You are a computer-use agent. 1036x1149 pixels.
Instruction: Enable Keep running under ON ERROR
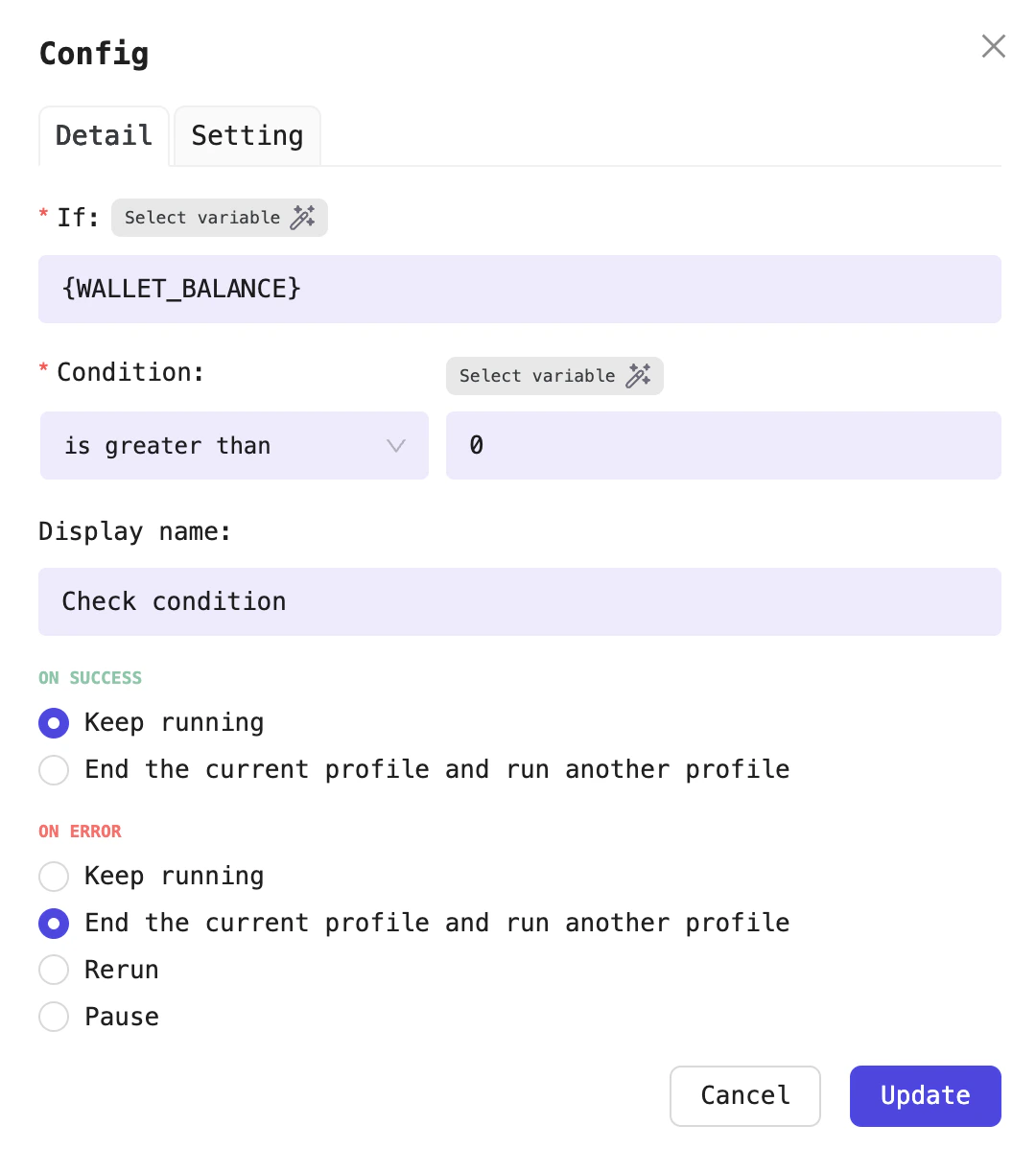[x=54, y=876]
